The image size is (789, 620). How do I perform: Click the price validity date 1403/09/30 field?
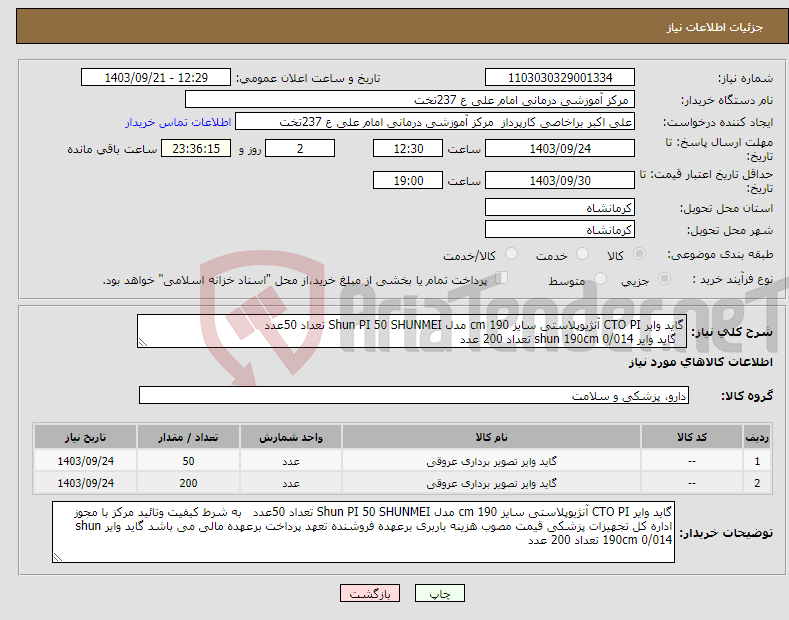(x=560, y=180)
